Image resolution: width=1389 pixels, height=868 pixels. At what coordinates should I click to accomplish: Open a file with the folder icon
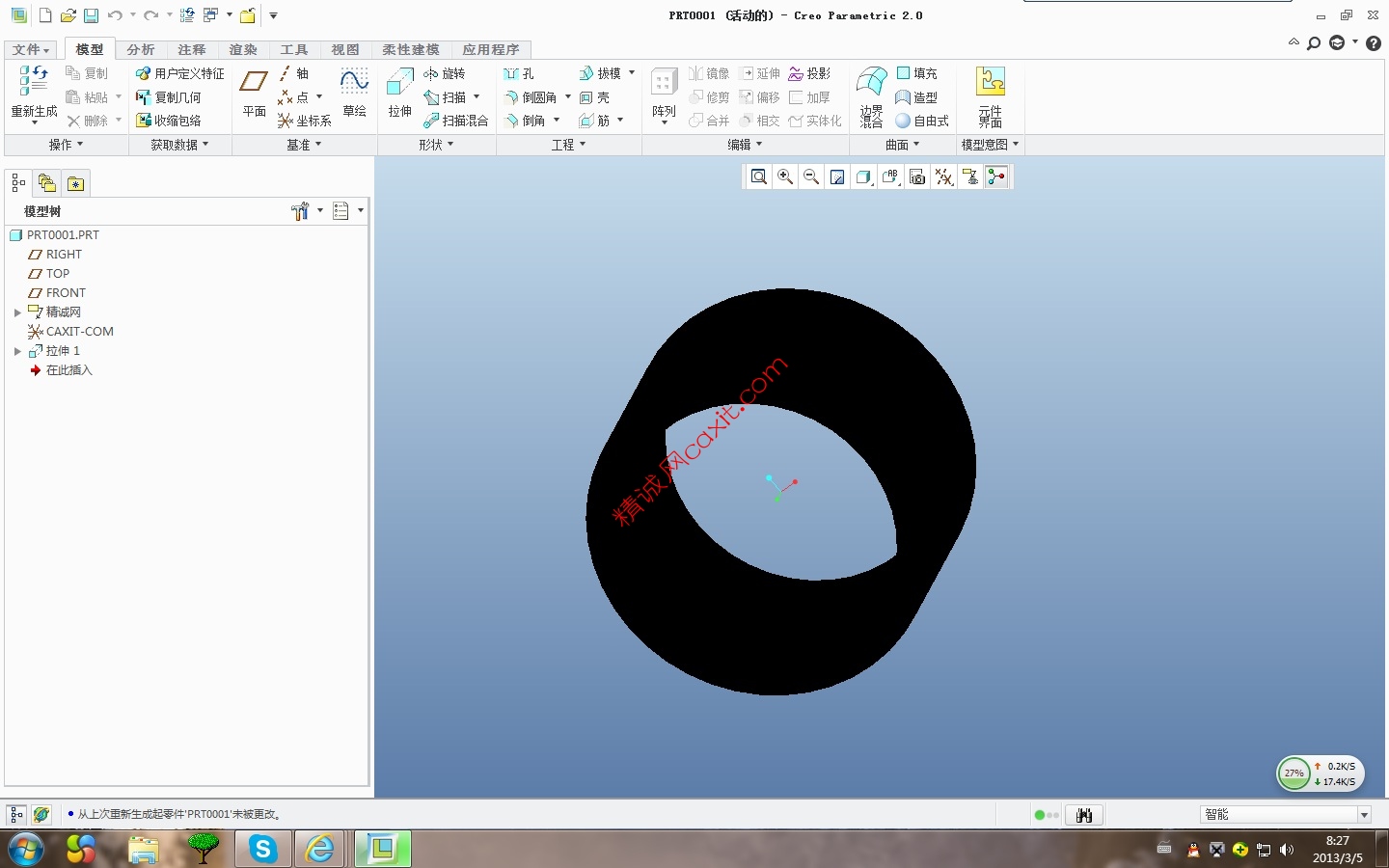click(x=68, y=15)
